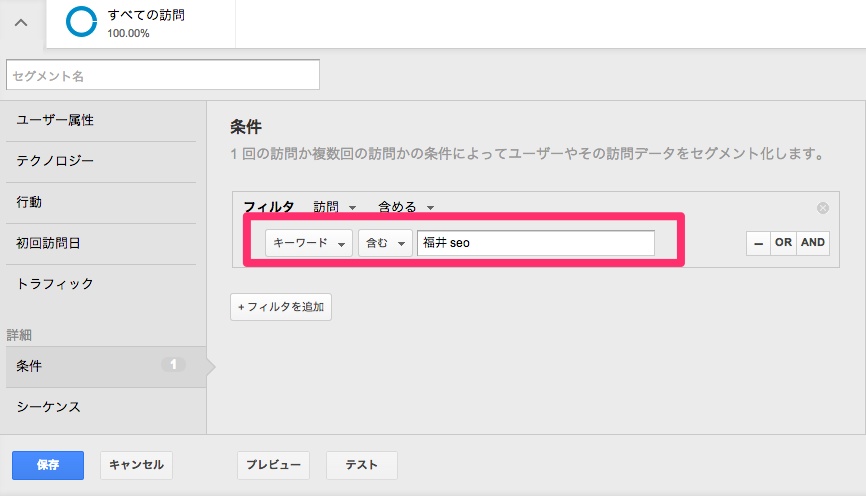
Task: Click the segment name input field
Action: coord(163,75)
